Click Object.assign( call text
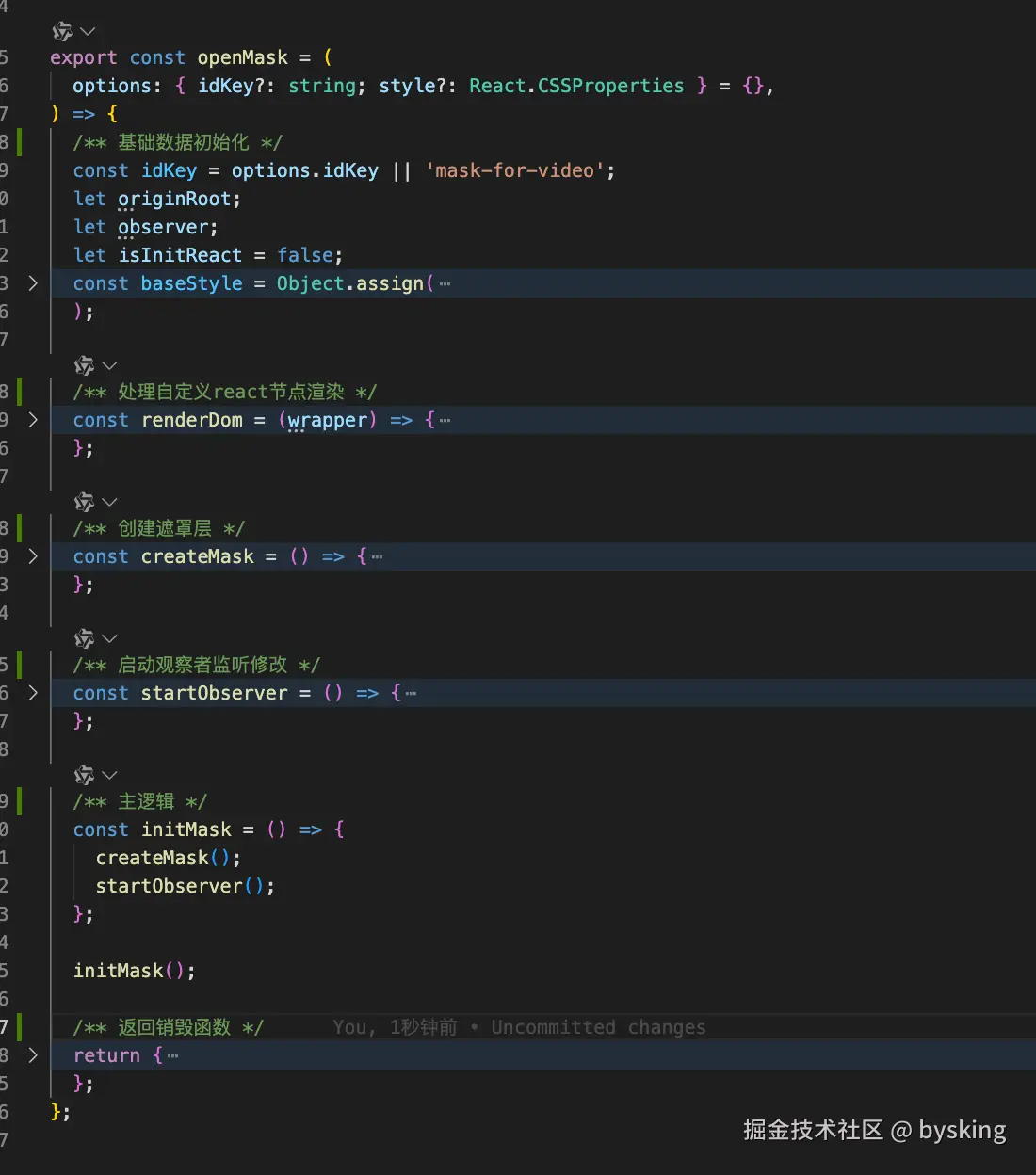Screen dimensions: 1036x1175 coord(355,283)
